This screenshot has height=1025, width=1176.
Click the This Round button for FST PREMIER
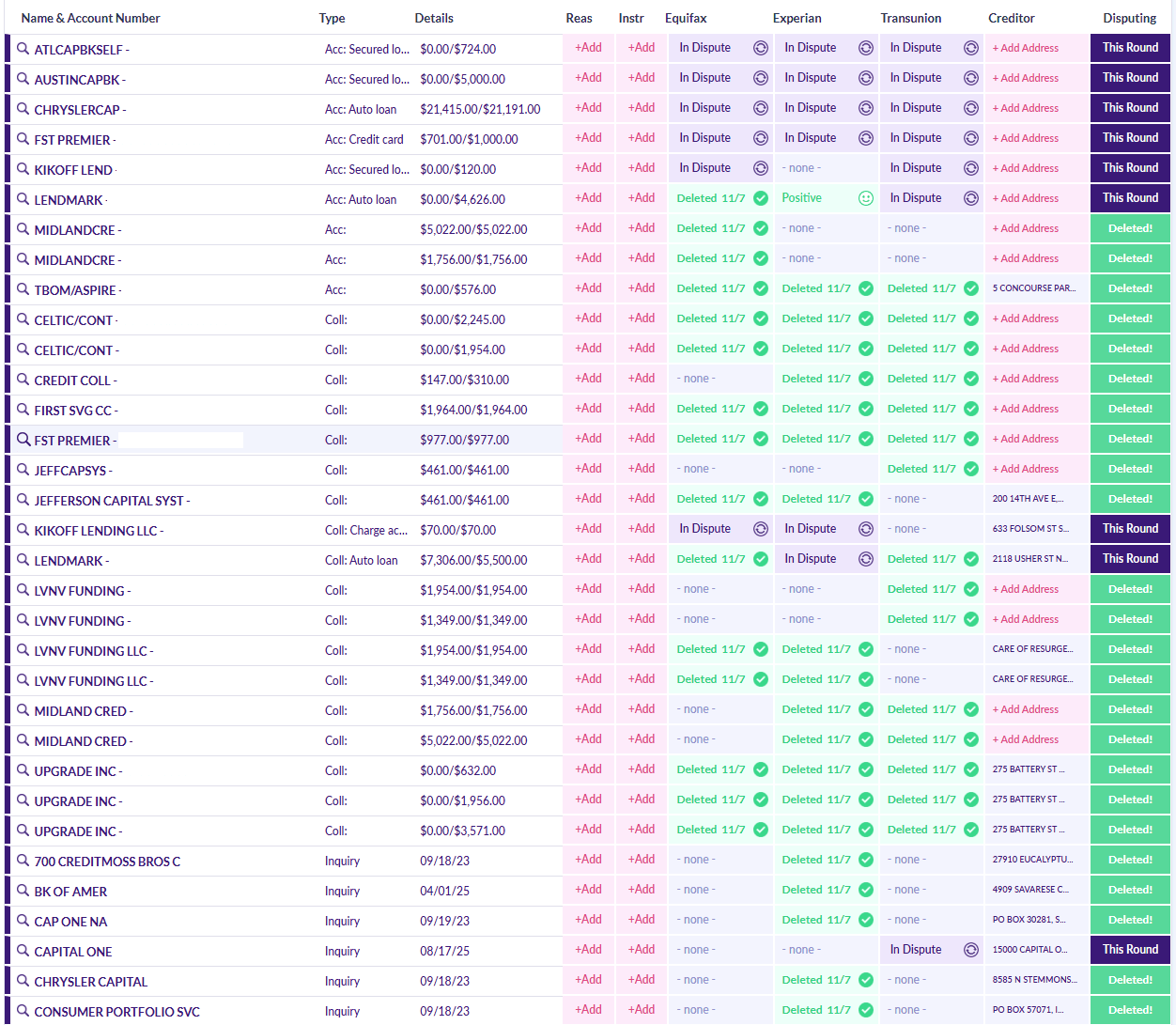[1130, 138]
